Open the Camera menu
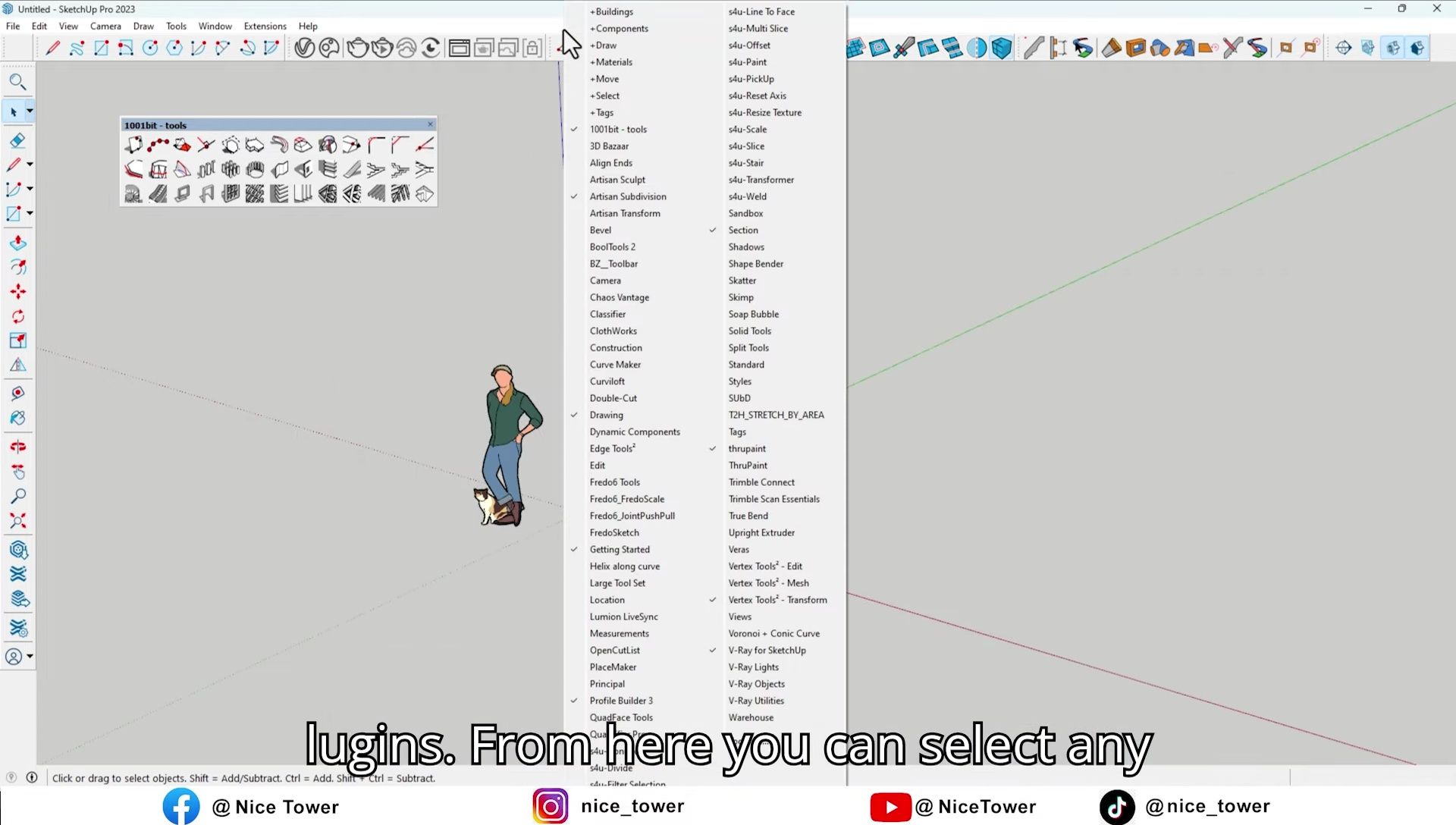 [x=105, y=26]
